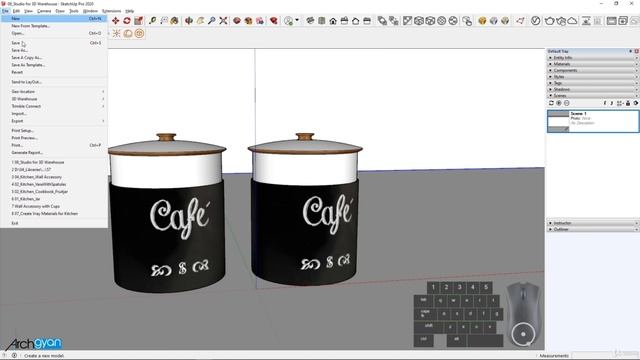The height and width of the screenshot is (360, 640).
Task: Open the Extensions menu
Action: [x=111, y=11]
